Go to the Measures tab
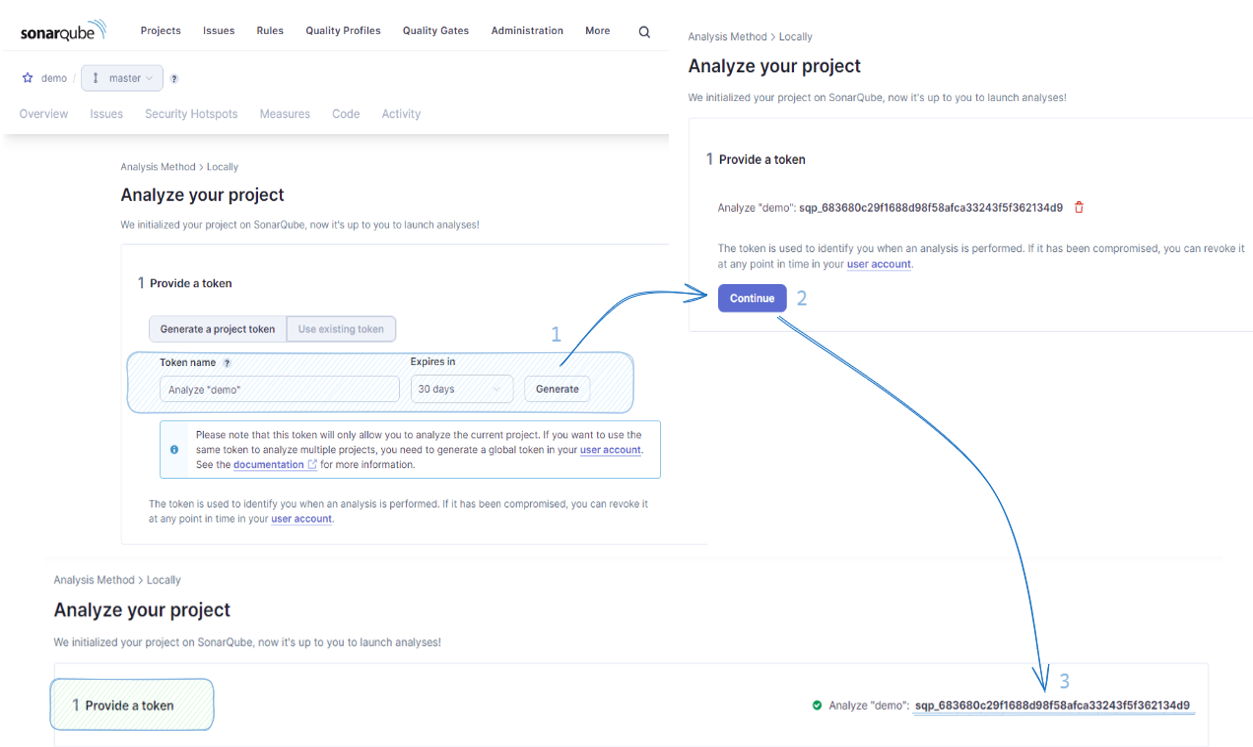This screenshot has width=1253, height=747. pos(284,114)
